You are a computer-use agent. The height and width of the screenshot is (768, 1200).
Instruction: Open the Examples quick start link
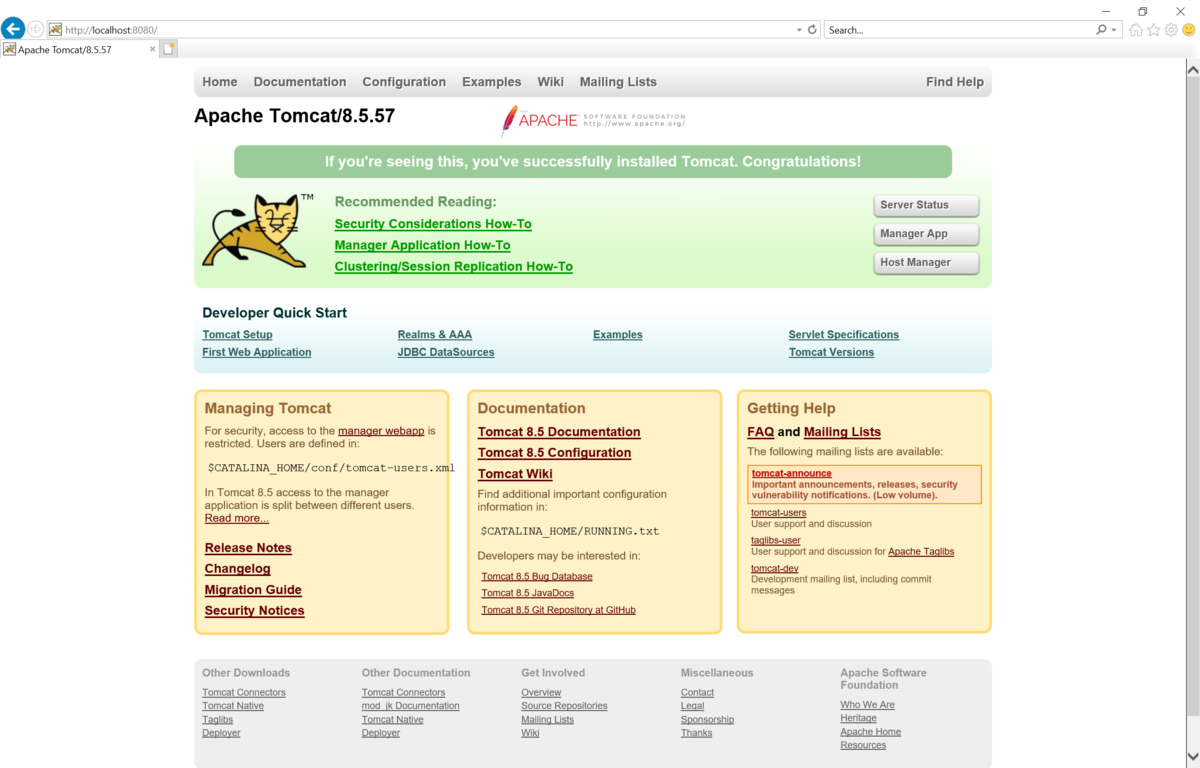tap(618, 335)
